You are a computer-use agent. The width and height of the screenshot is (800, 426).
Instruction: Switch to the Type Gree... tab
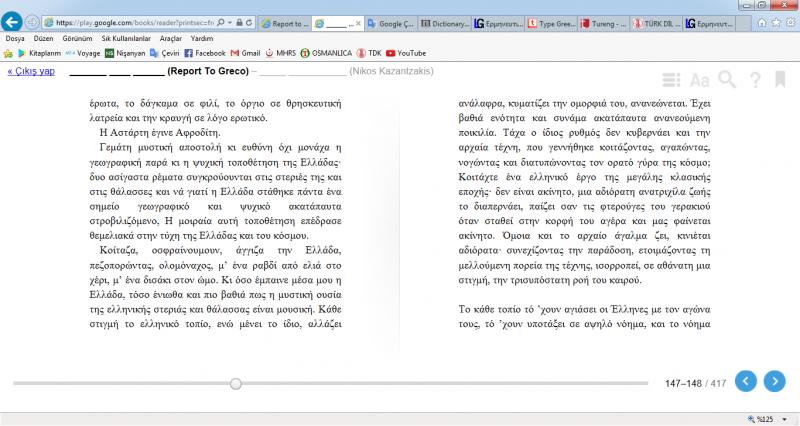click(552, 23)
